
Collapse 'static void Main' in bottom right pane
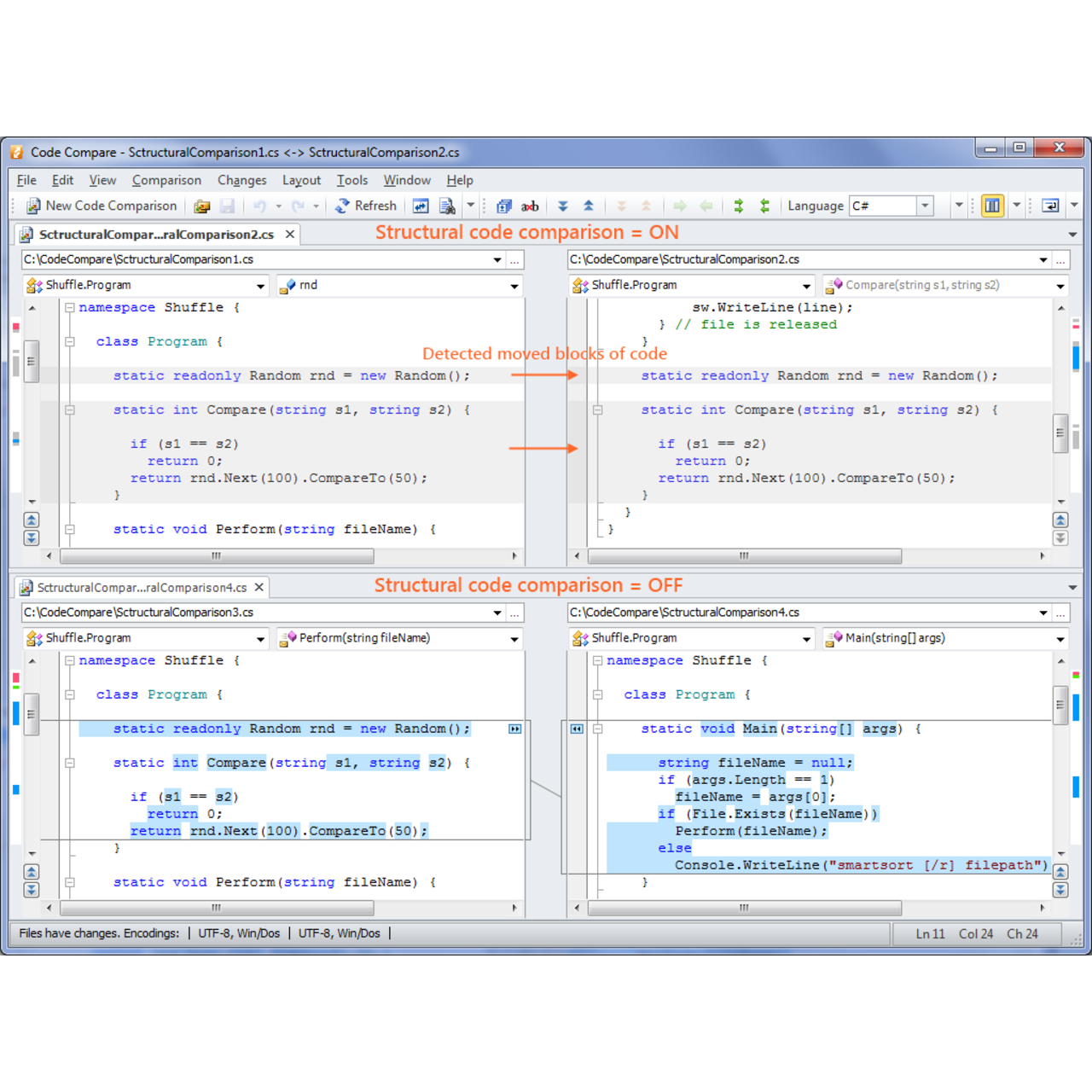click(x=598, y=729)
